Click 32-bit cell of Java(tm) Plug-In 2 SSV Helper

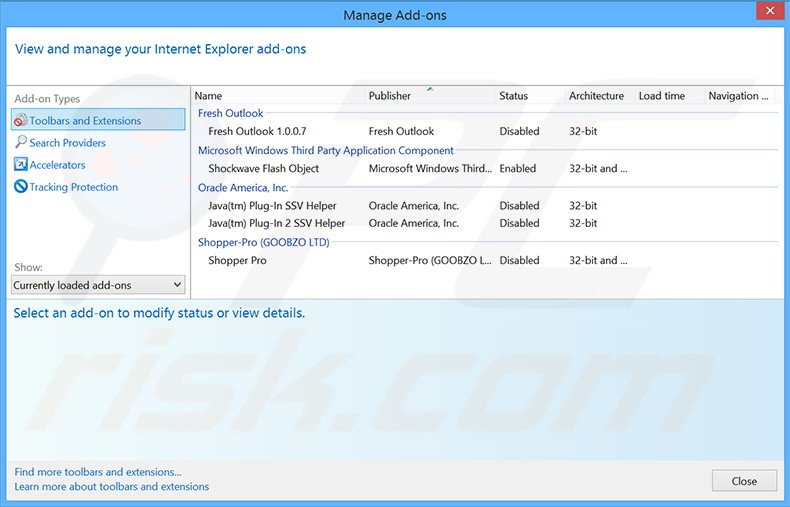click(x=583, y=223)
